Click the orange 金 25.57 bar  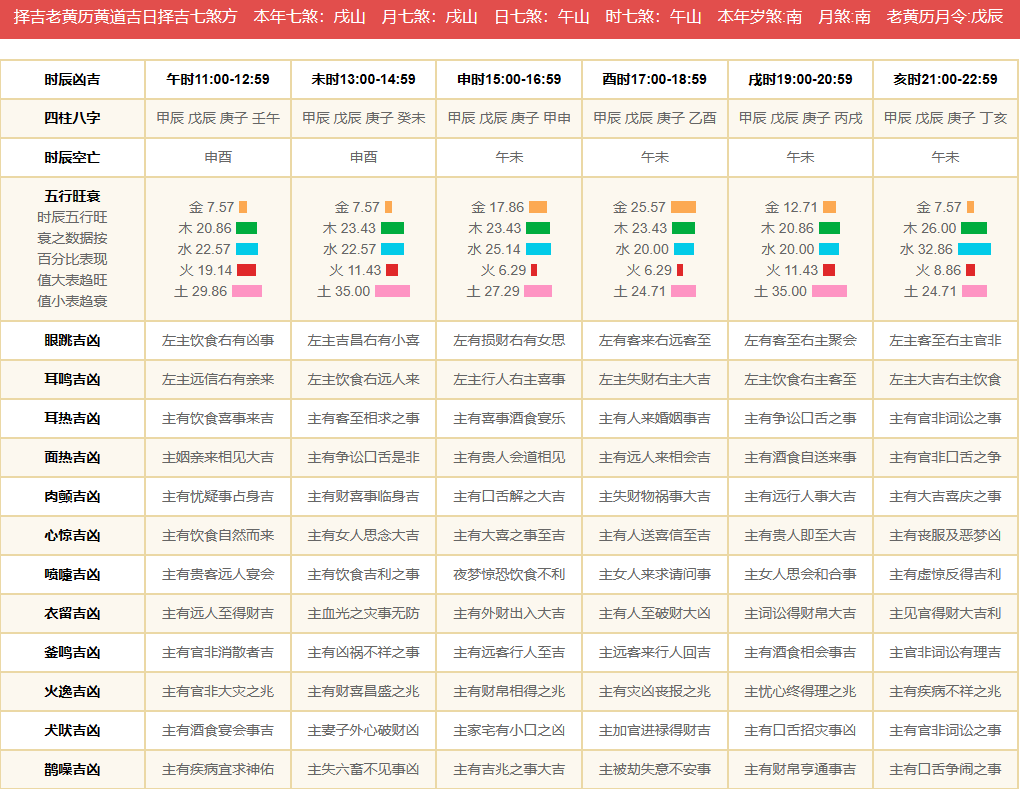coord(683,207)
